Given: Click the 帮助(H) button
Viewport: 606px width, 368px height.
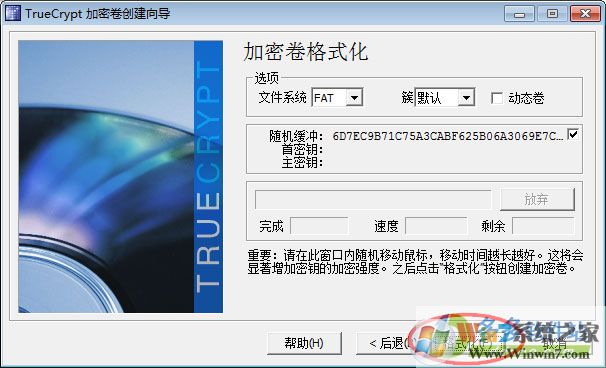Looking at the screenshot, I should [304, 343].
